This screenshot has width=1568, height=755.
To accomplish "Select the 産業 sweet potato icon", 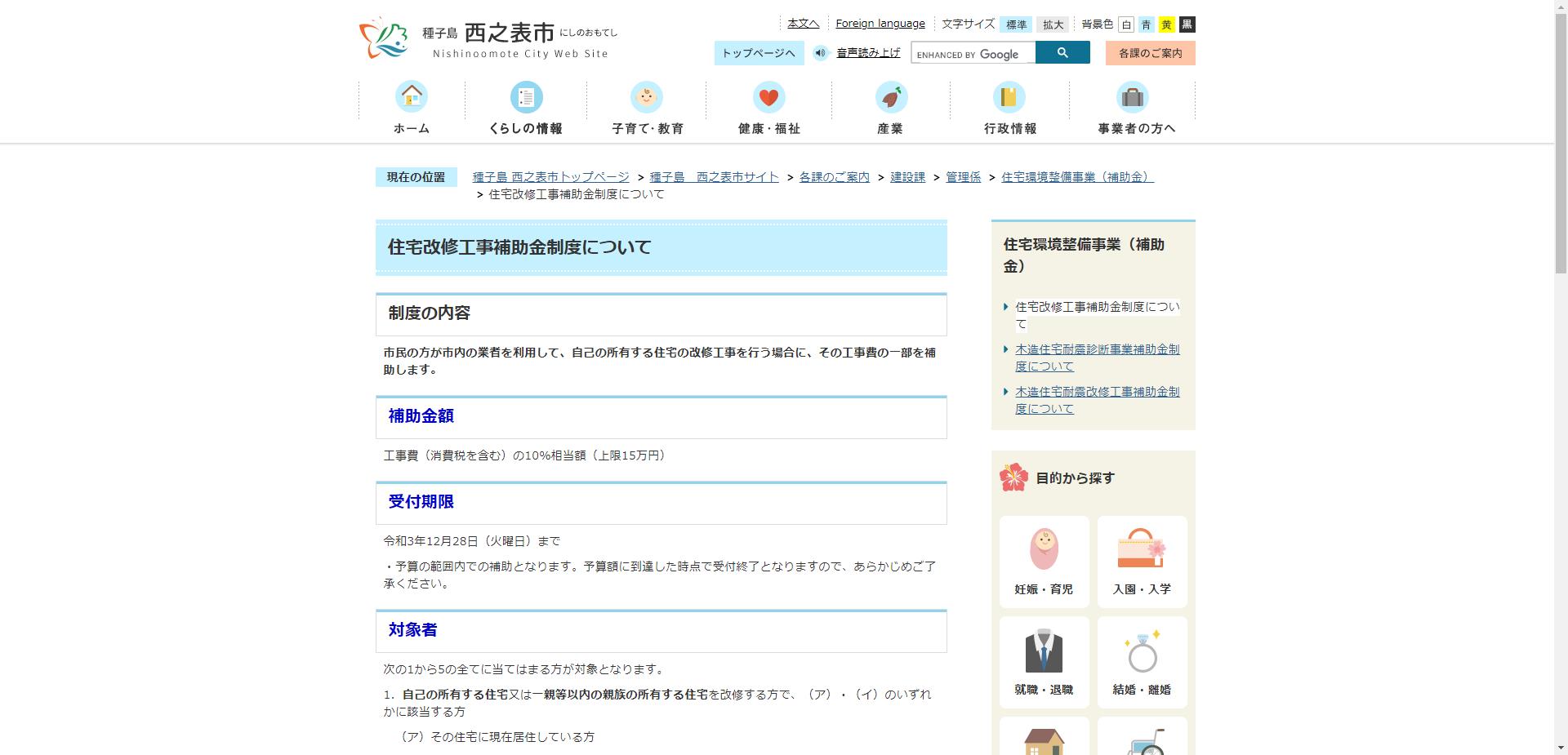I will 889,97.
